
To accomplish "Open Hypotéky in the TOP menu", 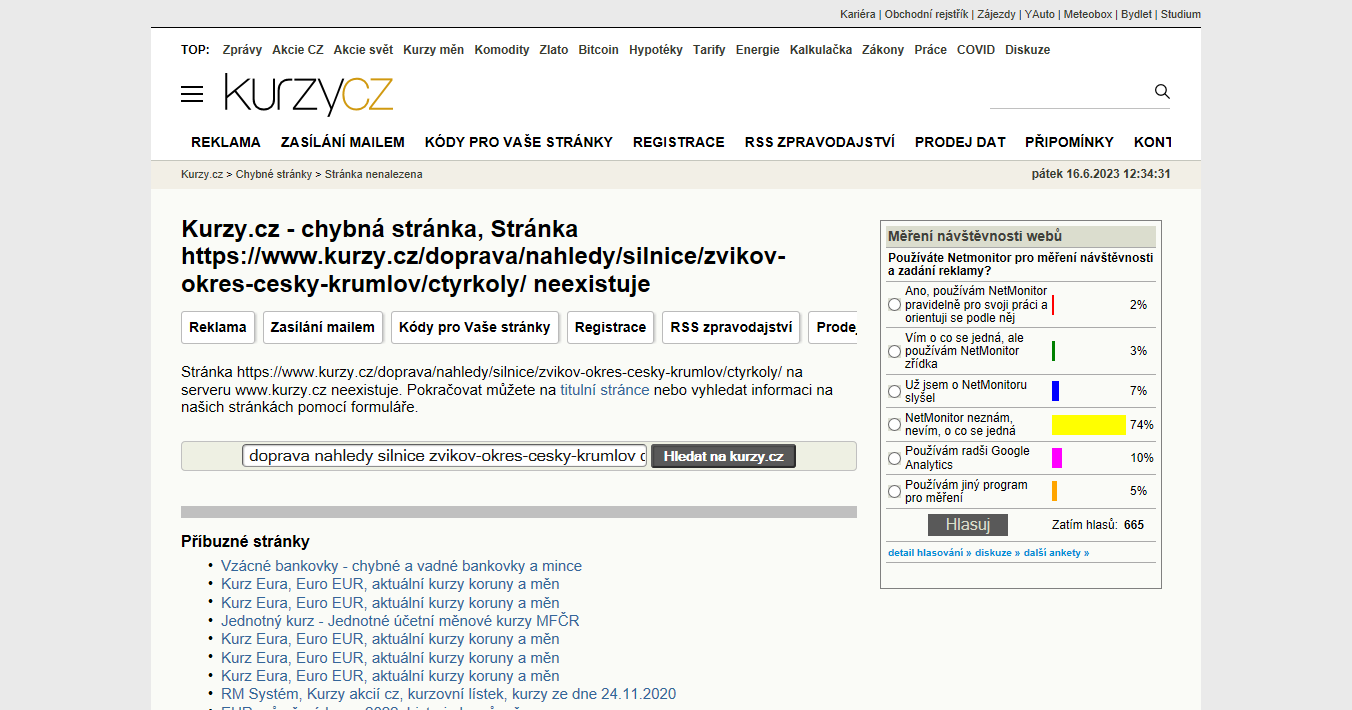I will [656, 50].
